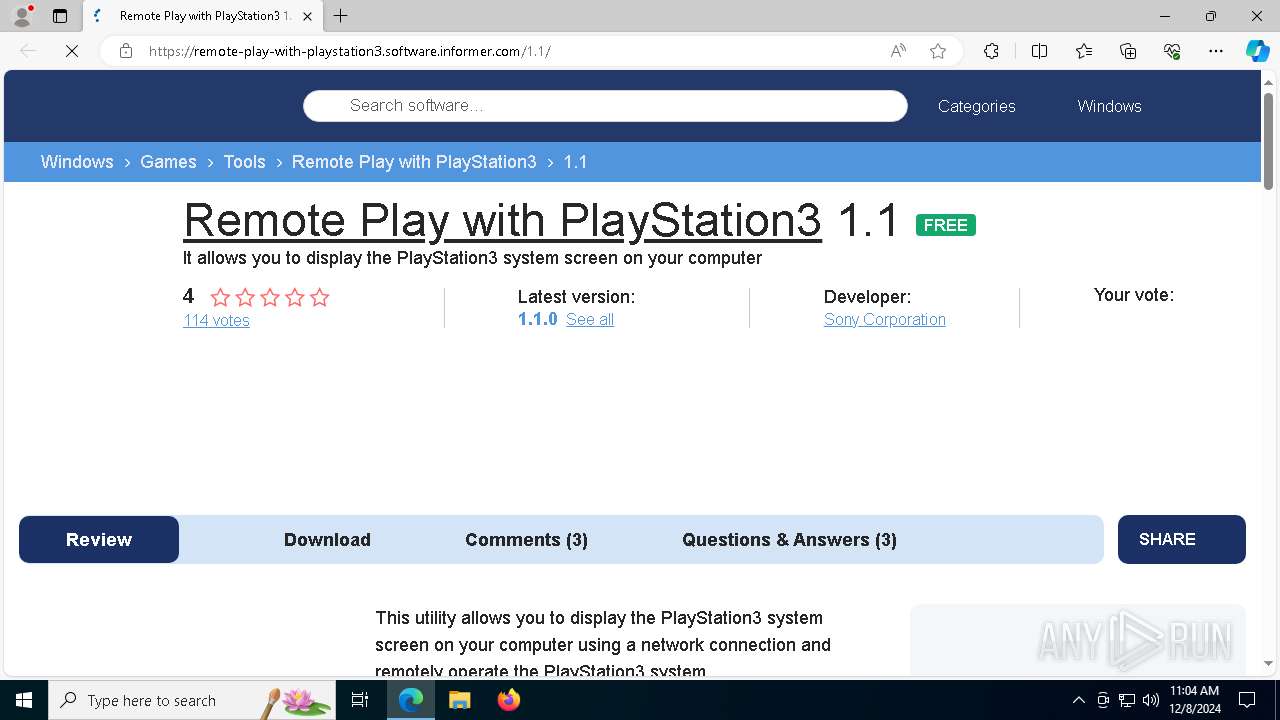The height and width of the screenshot is (720, 1280).
Task: Open the notification center
Action: click(1247, 700)
